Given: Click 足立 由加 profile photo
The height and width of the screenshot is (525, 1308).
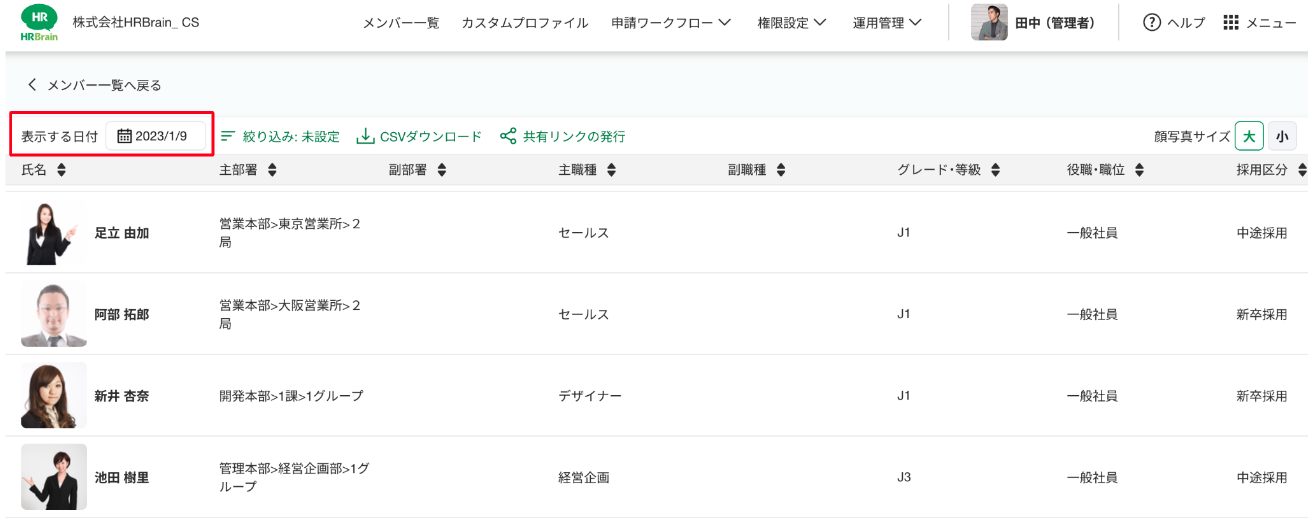Looking at the screenshot, I should pos(53,233).
